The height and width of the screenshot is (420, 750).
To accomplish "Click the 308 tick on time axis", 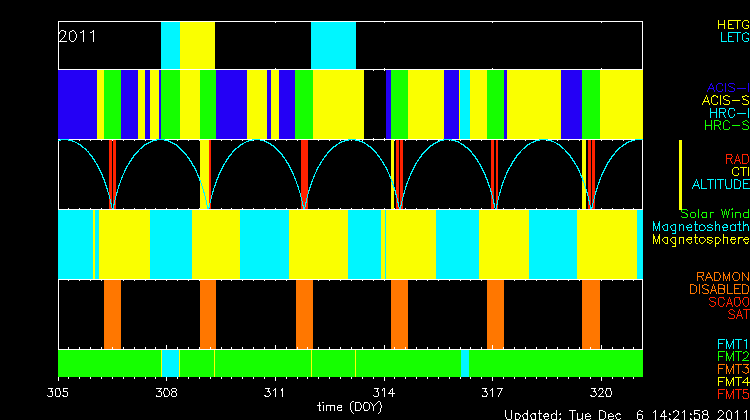I will (167, 394).
